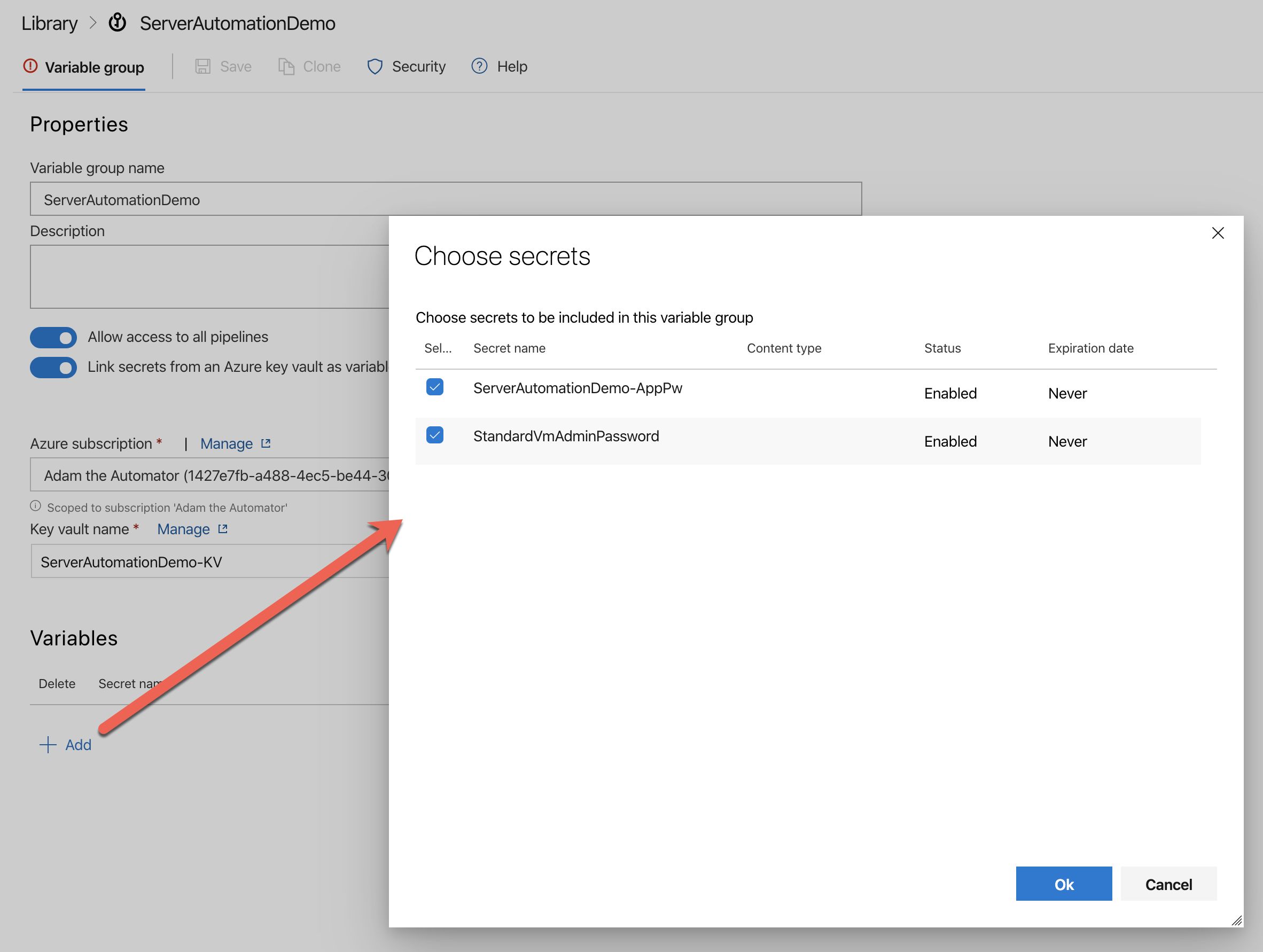
Task: Click the Help question mark icon
Action: pyautogui.click(x=479, y=66)
